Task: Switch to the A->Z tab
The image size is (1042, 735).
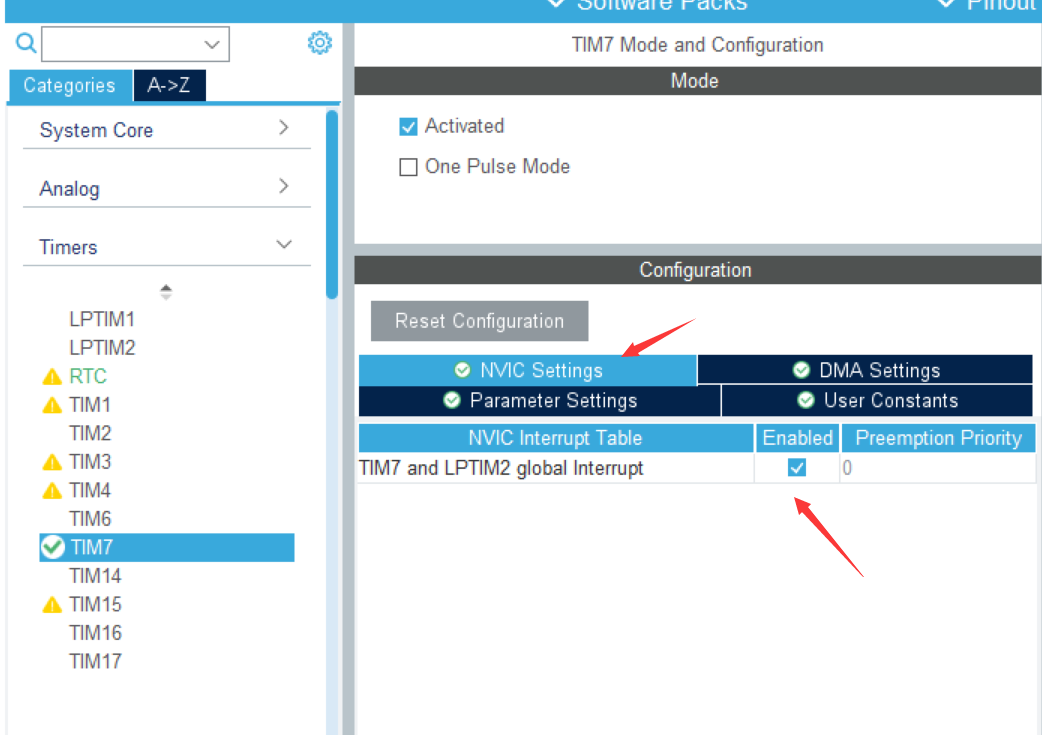Action: pyautogui.click(x=169, y=86)
